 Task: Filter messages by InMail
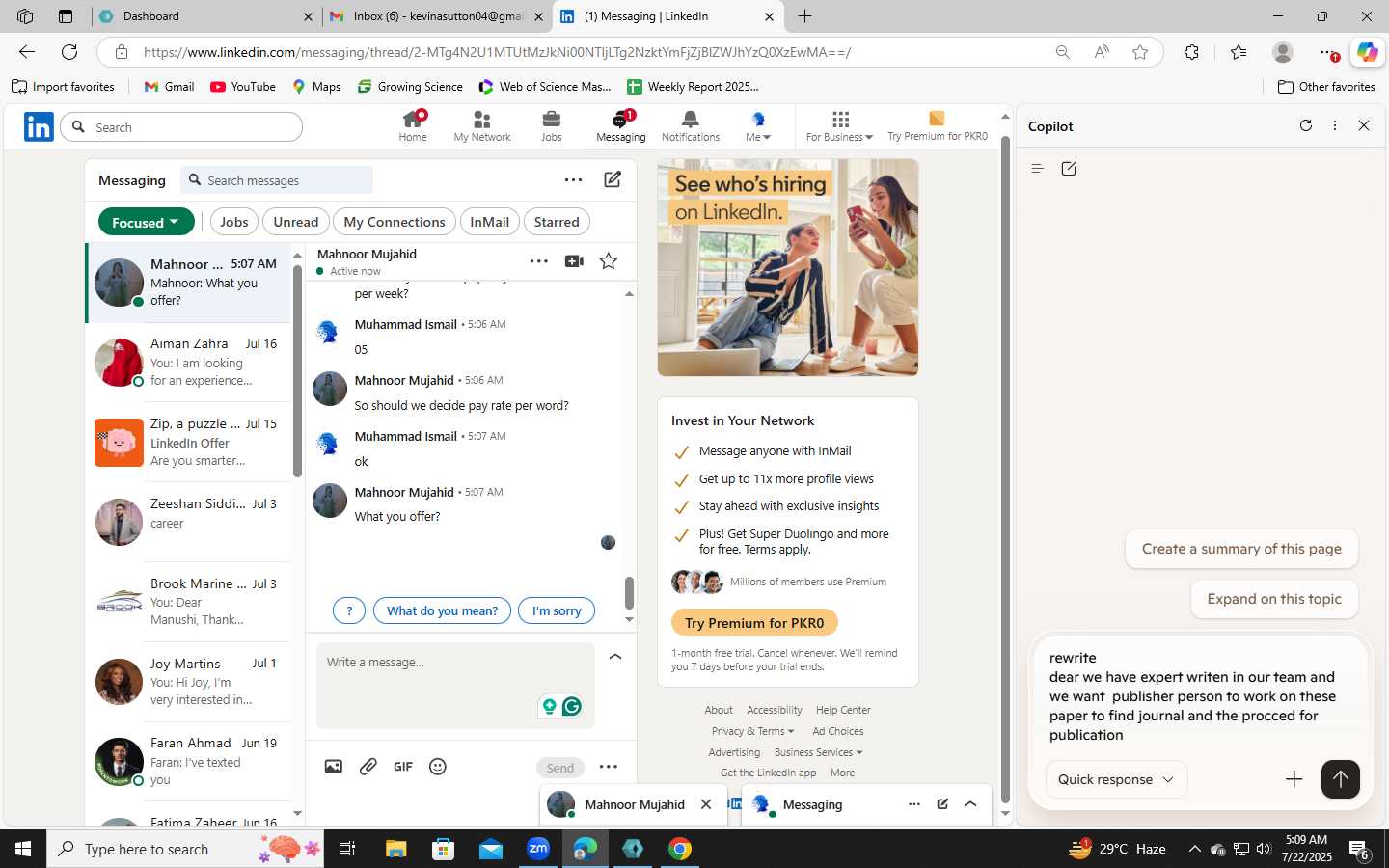(x=490, y=222)
